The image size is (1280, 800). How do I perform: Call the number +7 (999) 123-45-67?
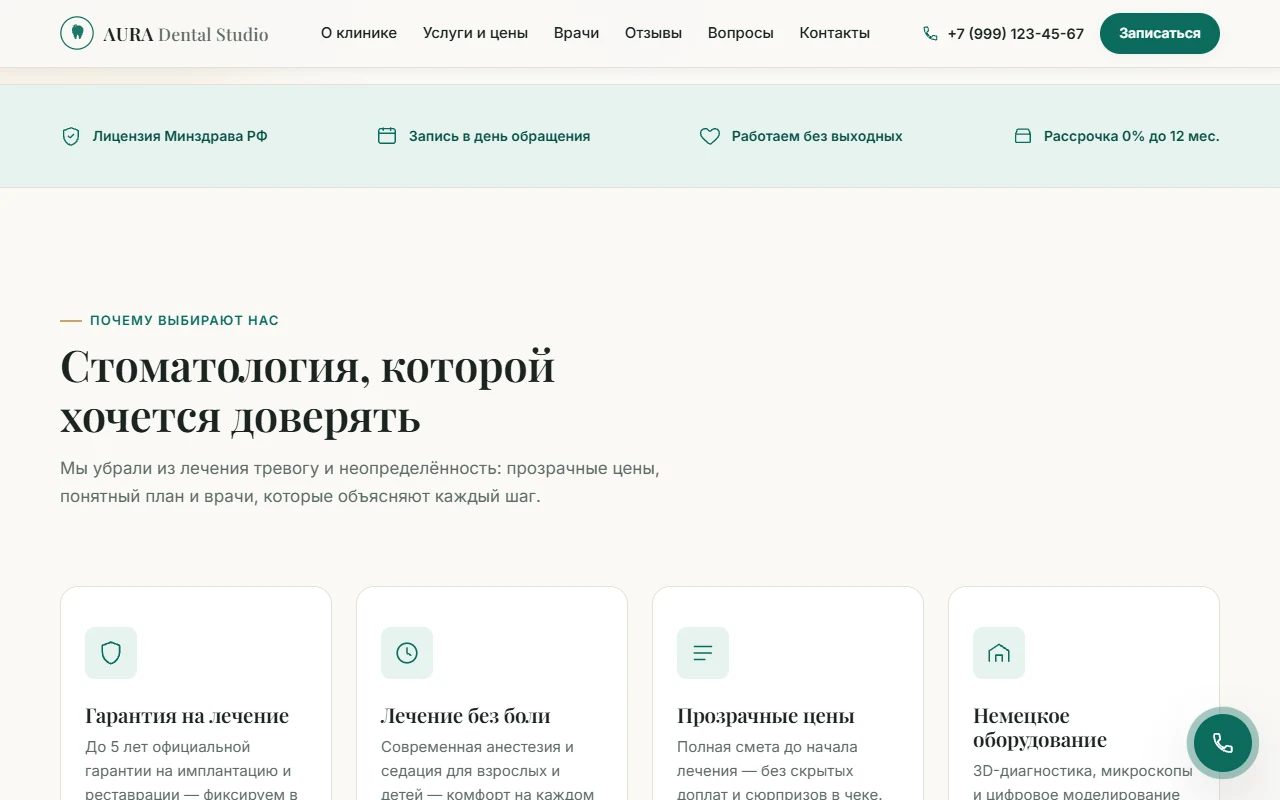[x=1016, y=34]
